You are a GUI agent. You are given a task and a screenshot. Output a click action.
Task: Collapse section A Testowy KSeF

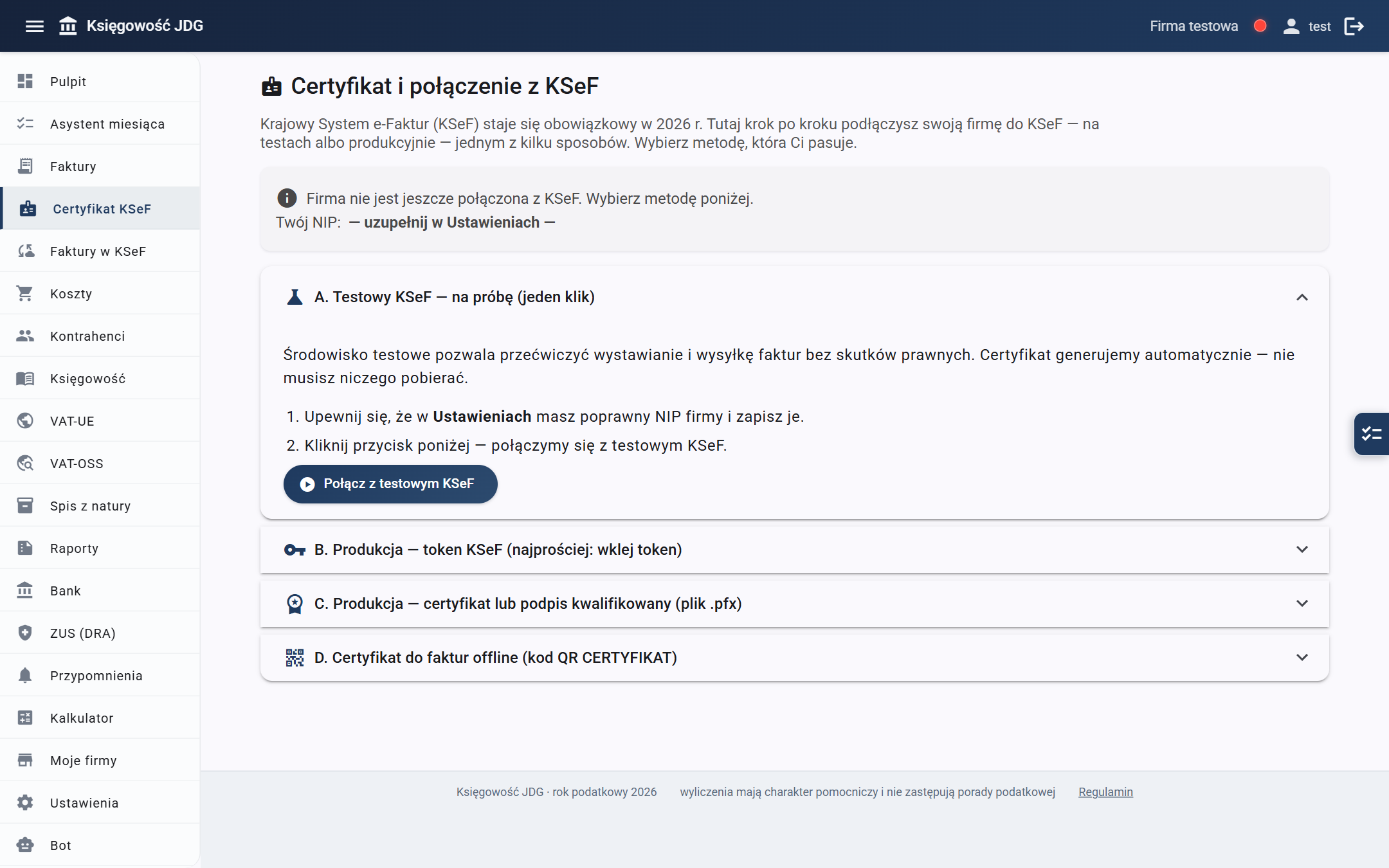point(1302,297)
